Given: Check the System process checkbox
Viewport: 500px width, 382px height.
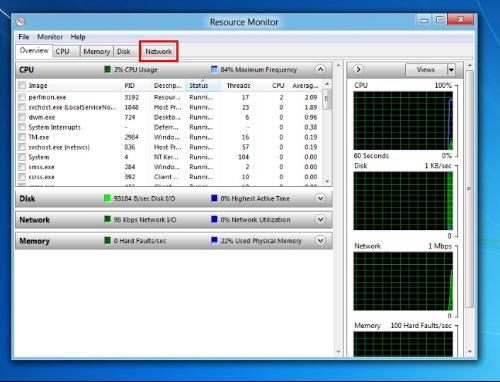Looking at the screenshot, I should click(x=22, y=157).
